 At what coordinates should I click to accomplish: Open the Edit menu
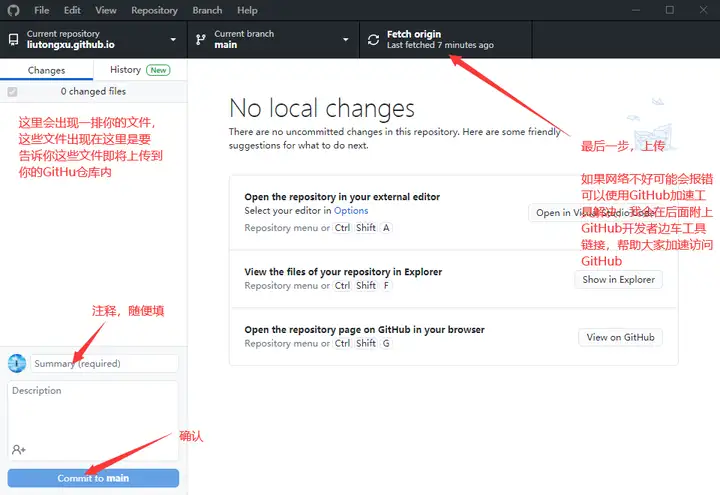pos(72,10)
